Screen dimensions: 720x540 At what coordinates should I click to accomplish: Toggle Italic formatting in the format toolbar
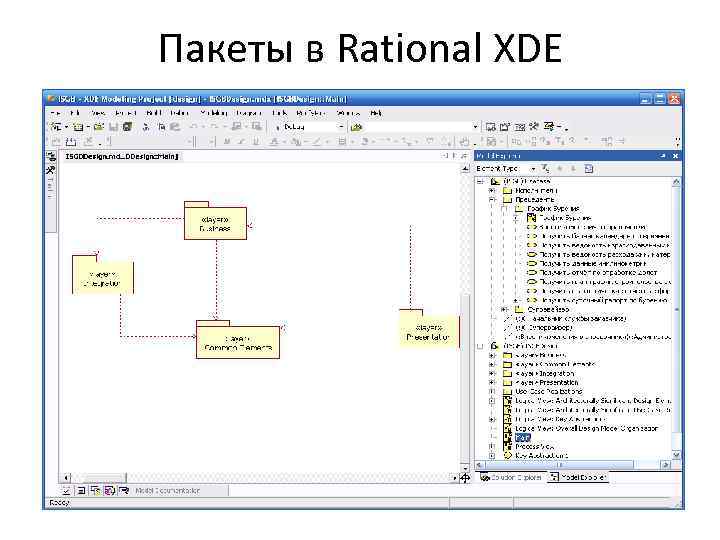(x=241, y=141)
